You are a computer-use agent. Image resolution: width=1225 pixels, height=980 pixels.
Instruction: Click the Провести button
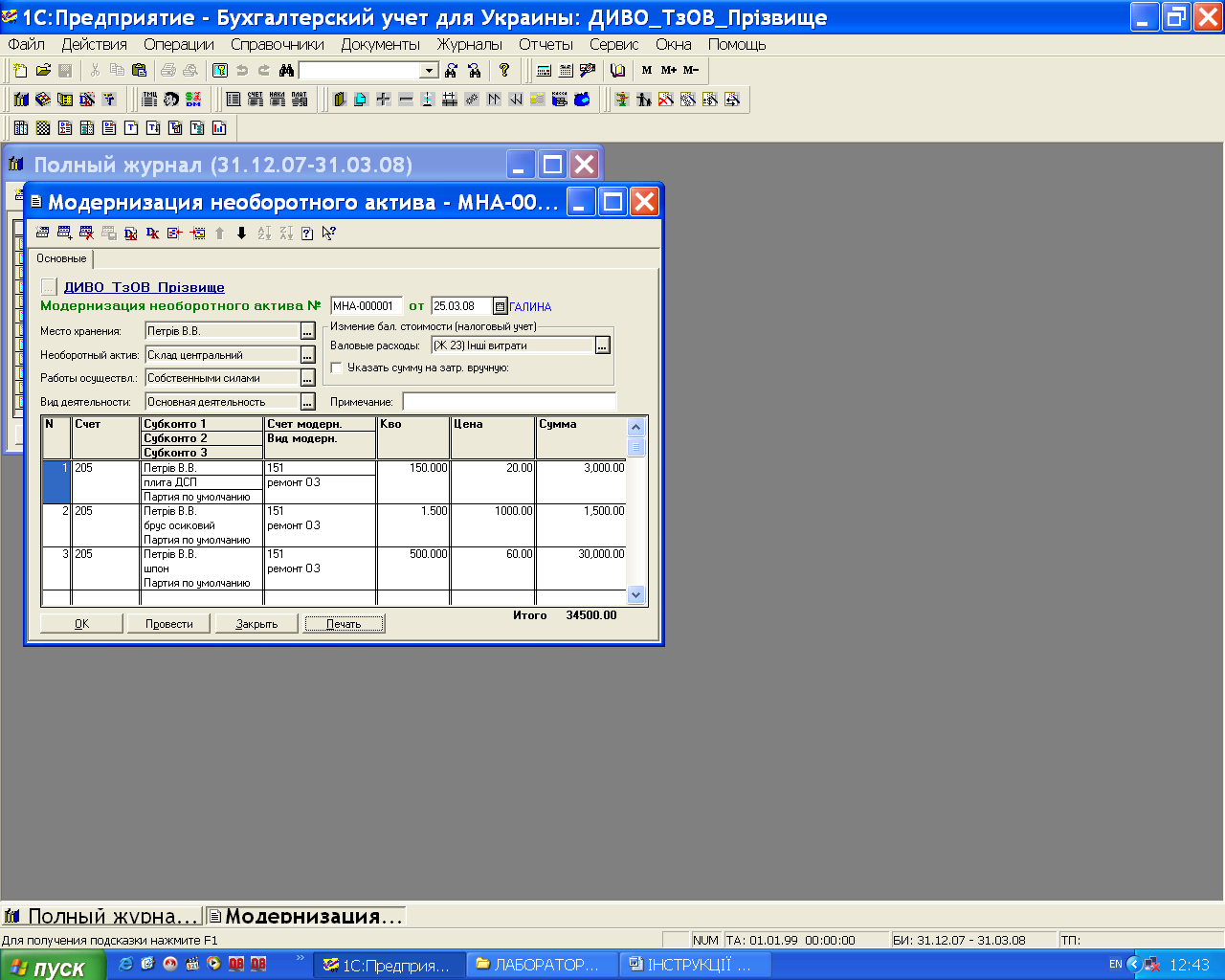tap(169, 623)
